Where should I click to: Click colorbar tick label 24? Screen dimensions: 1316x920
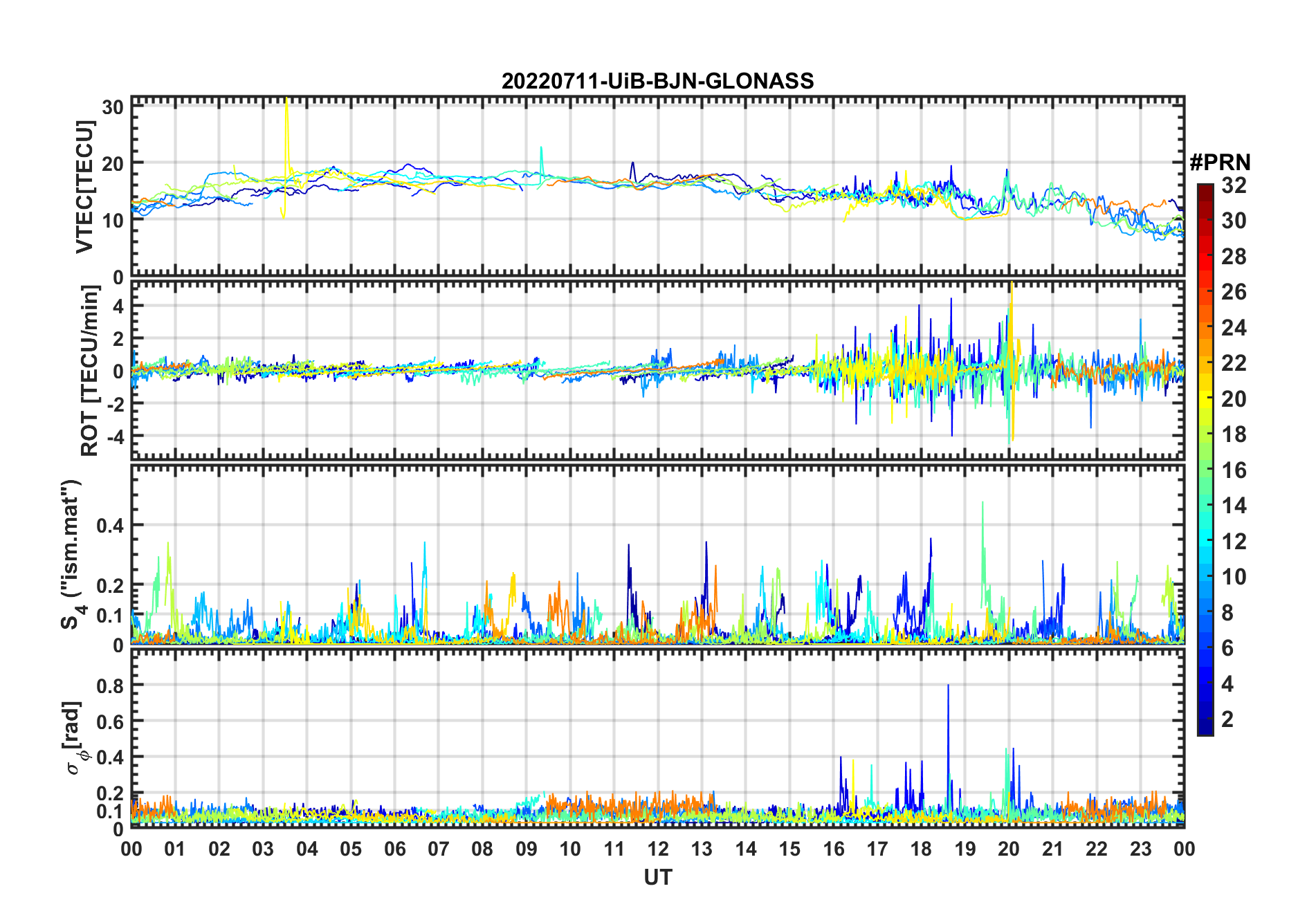1234,328
